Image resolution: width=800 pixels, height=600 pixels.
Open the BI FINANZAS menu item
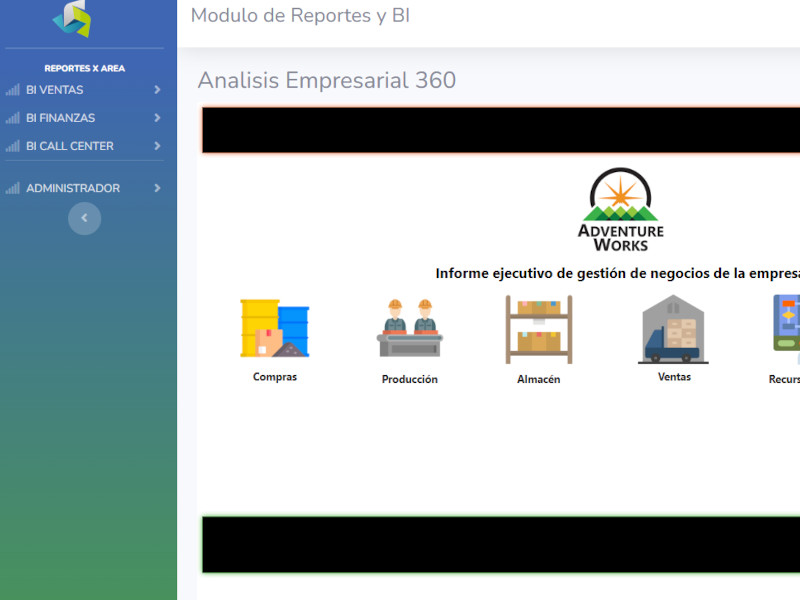[61, 118]
